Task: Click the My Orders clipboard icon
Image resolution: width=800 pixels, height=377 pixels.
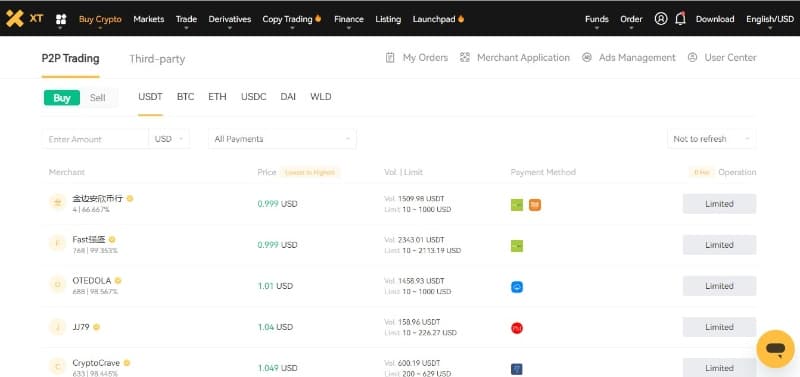Action: (390, 58)
